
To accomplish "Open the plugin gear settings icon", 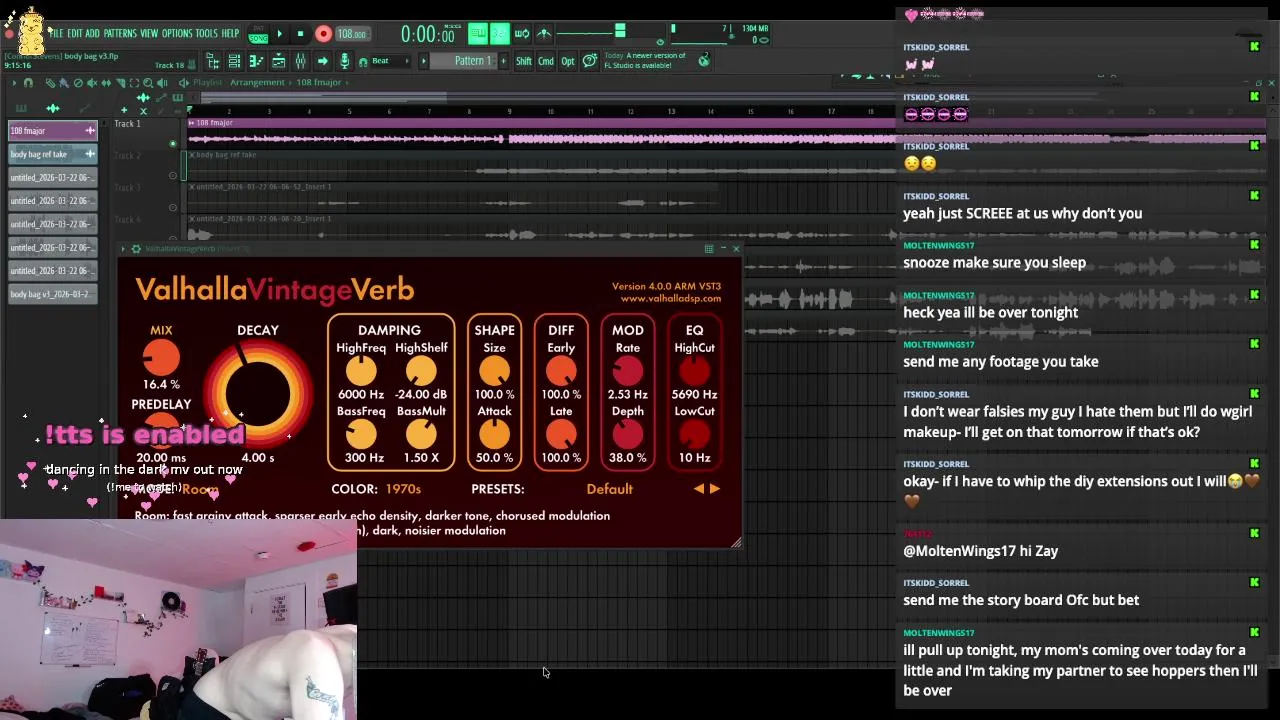I will (x=136, y=249).
